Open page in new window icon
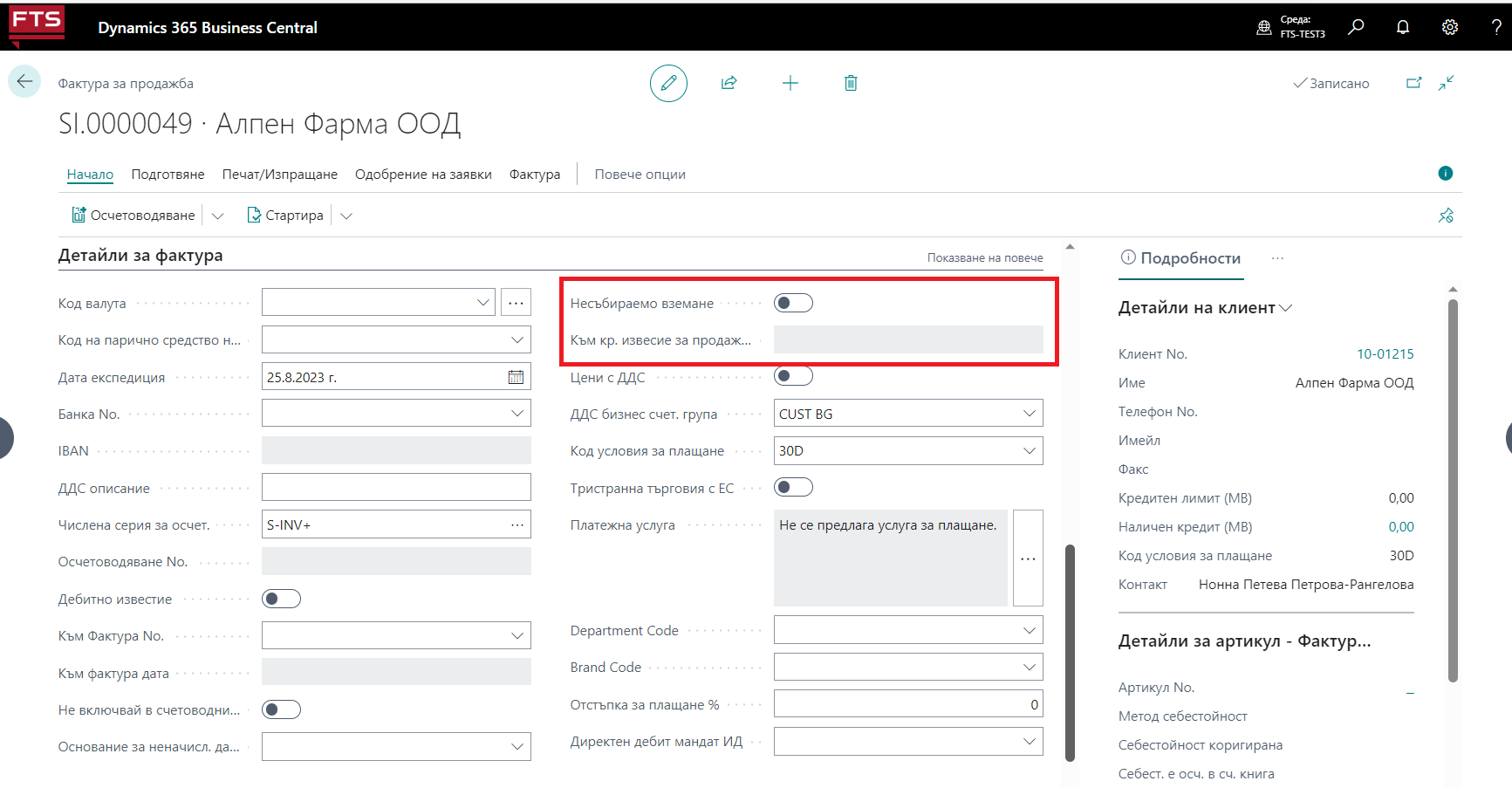This screenshot has height=788, width=1512. click(1414, 83)
